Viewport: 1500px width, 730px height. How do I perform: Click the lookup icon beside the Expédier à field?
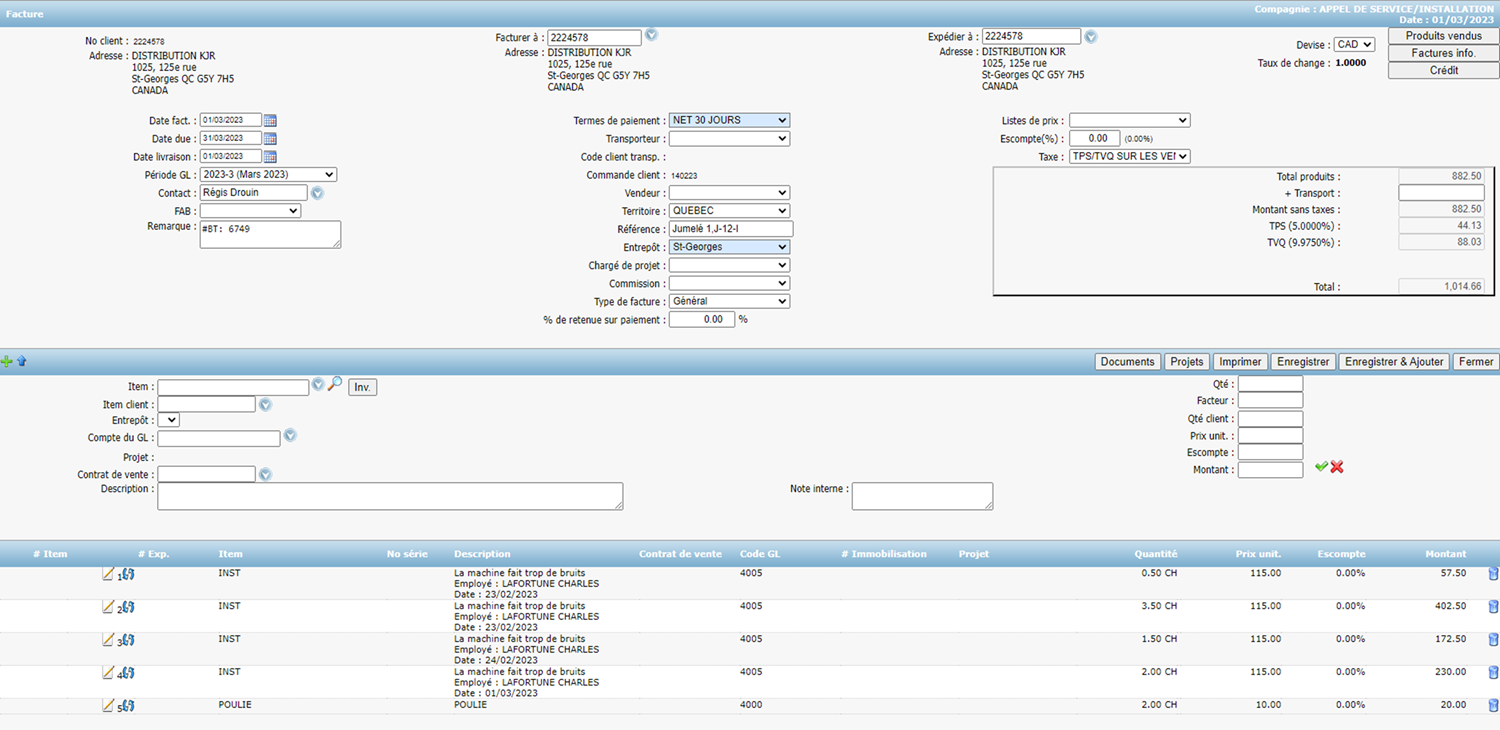click(1090, 35)
